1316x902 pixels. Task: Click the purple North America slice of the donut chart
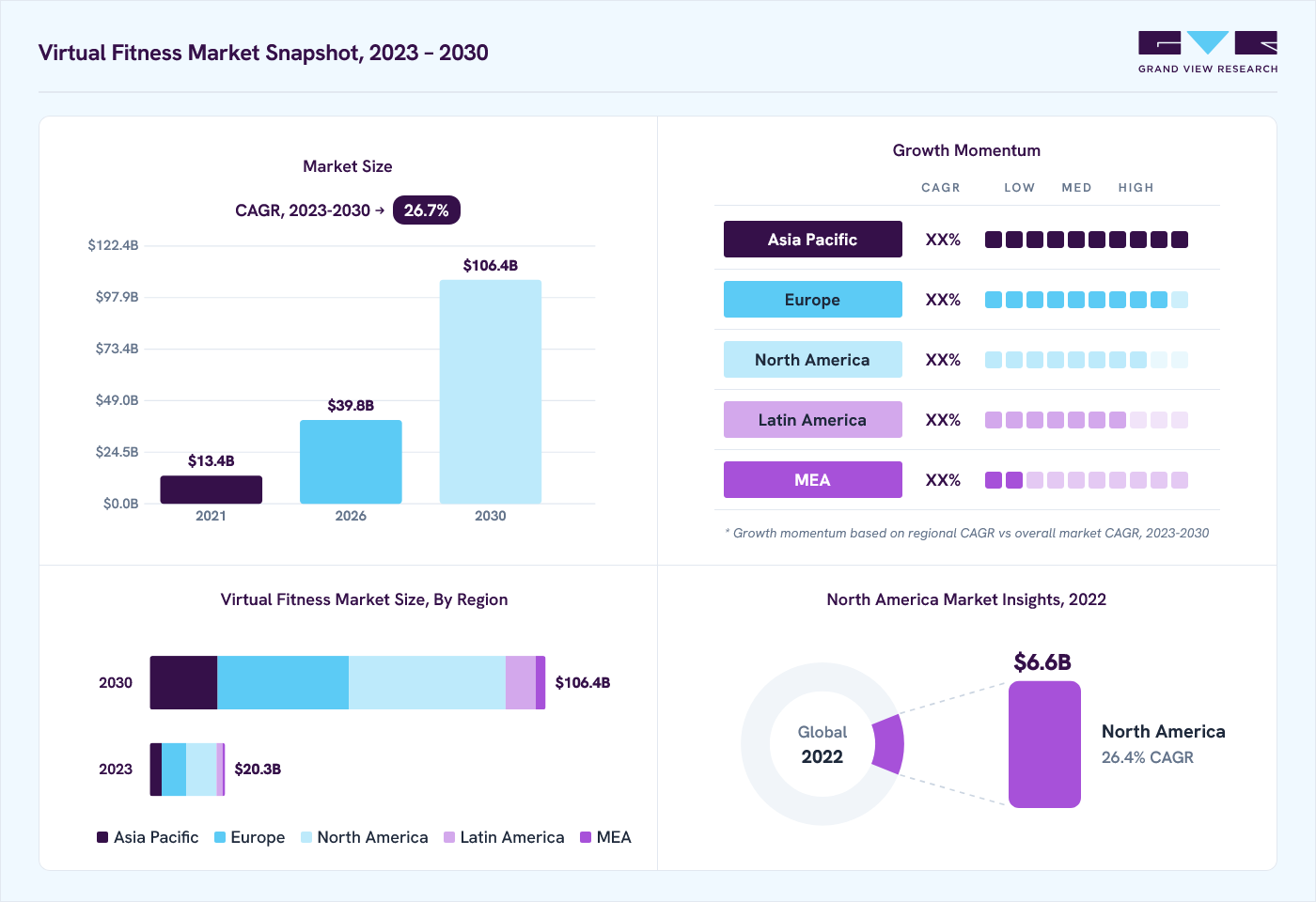point(889,744)
